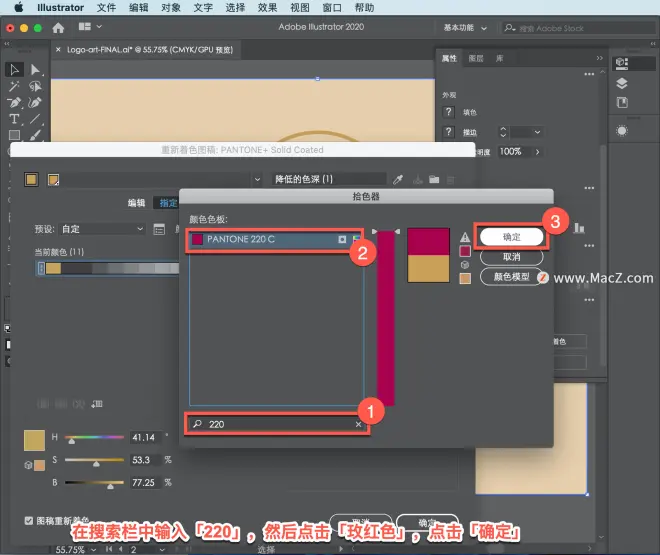The height and width of the screenshot is (555, 660).
Task: Clear the 220 search with X icon
Action: pyautogui.click(x=358, y=424)
